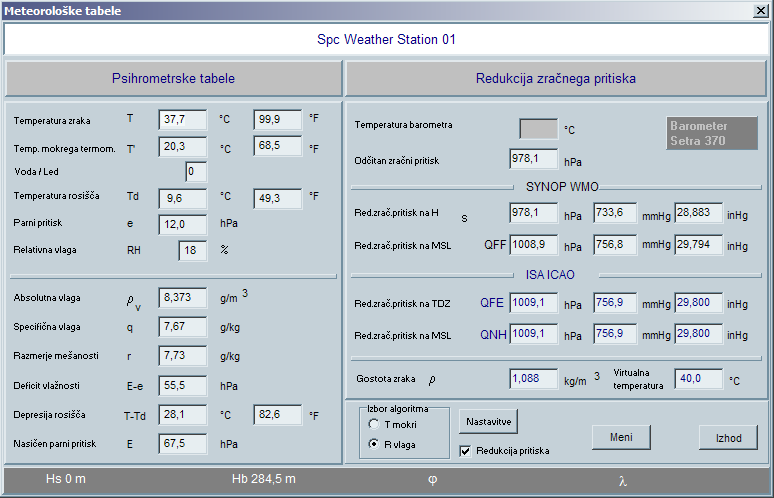Image resolution: width=774 pixels, height=498 pixels.
Task: Click the Izbor algoritma group label
Action: (x=397, y=409)
